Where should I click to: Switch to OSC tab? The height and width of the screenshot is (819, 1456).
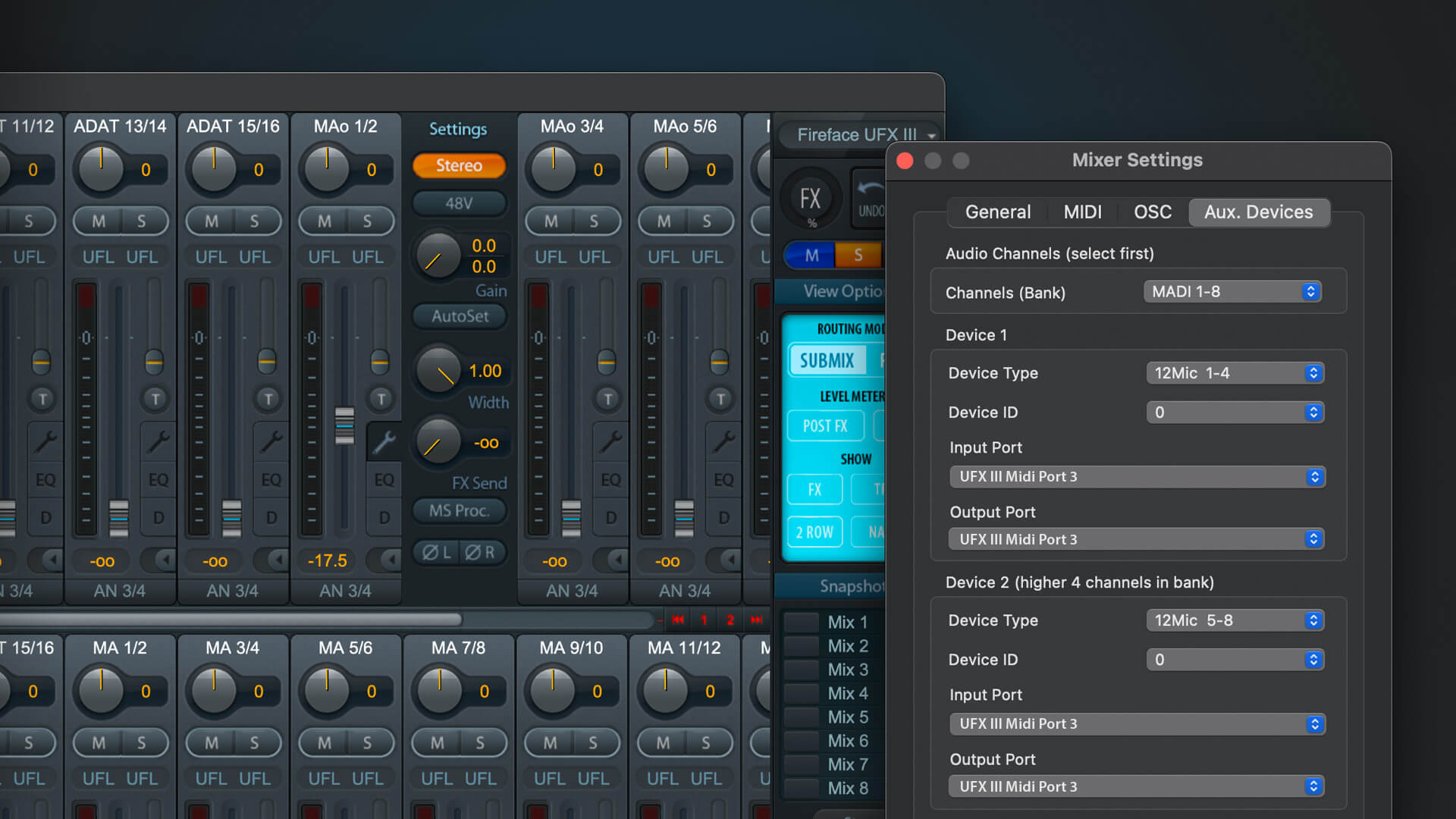point(1153,212)
